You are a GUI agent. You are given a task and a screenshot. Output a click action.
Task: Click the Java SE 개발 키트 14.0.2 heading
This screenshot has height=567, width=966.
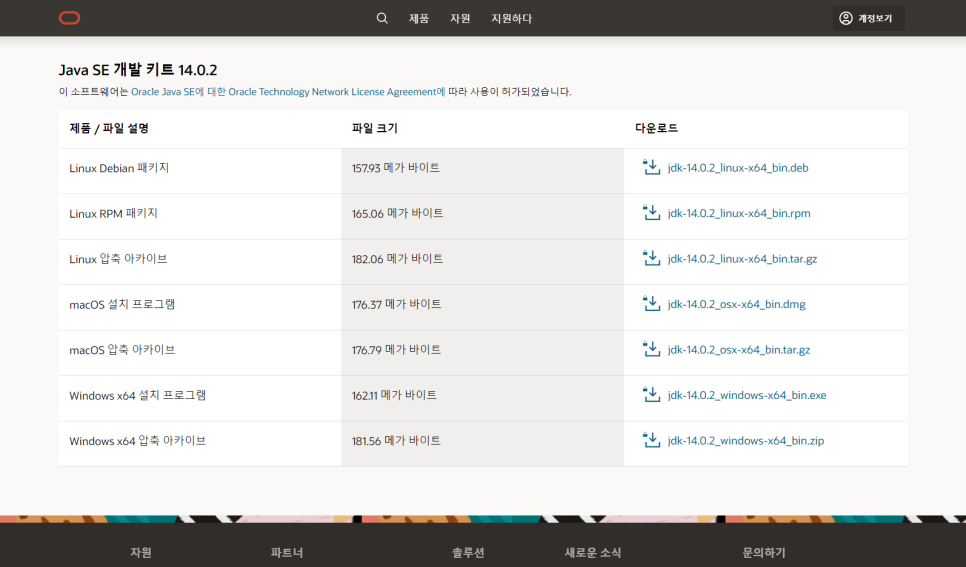138,70
